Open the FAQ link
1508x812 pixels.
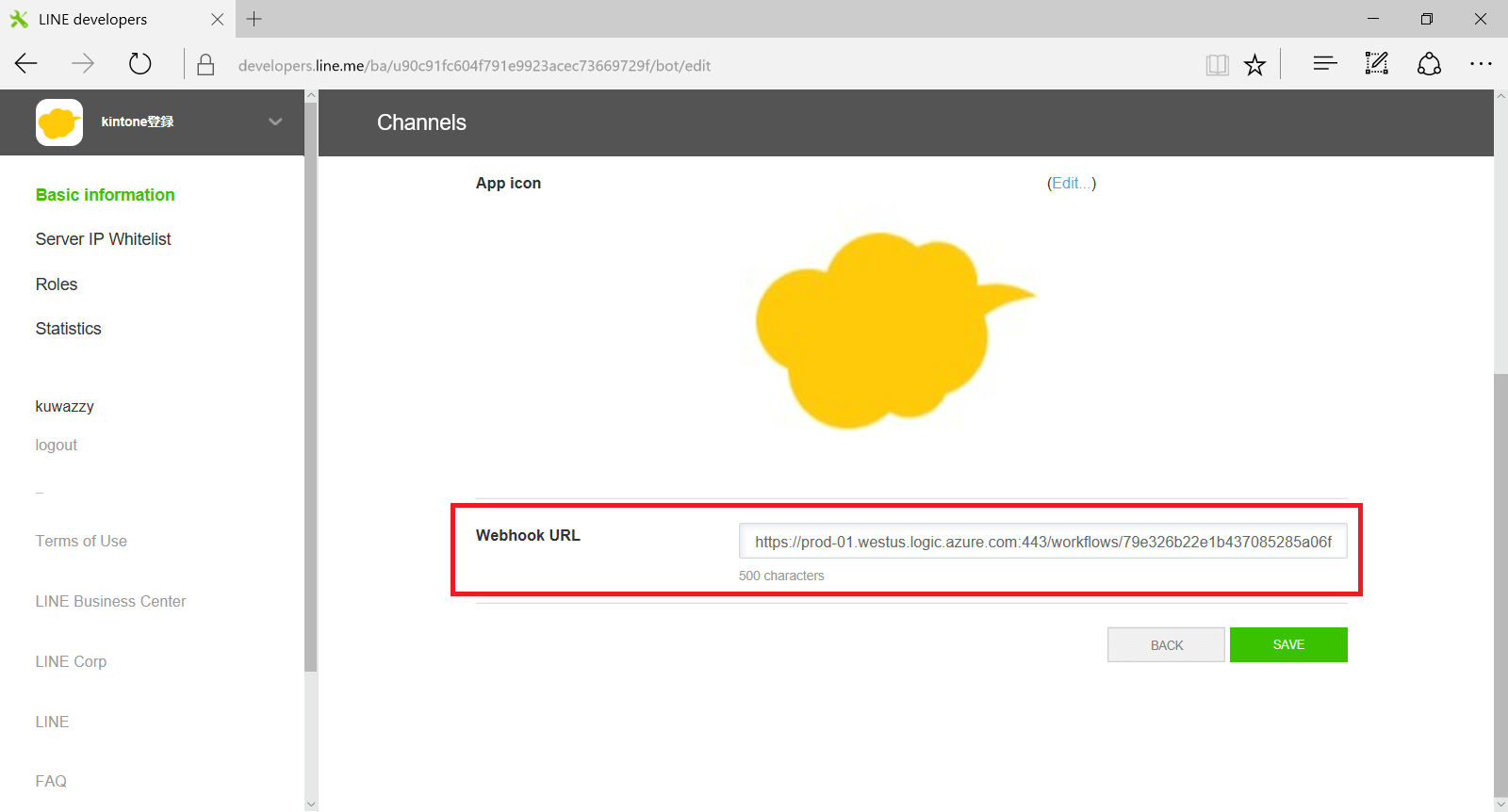pyautogui.click(x=51, y=782)
